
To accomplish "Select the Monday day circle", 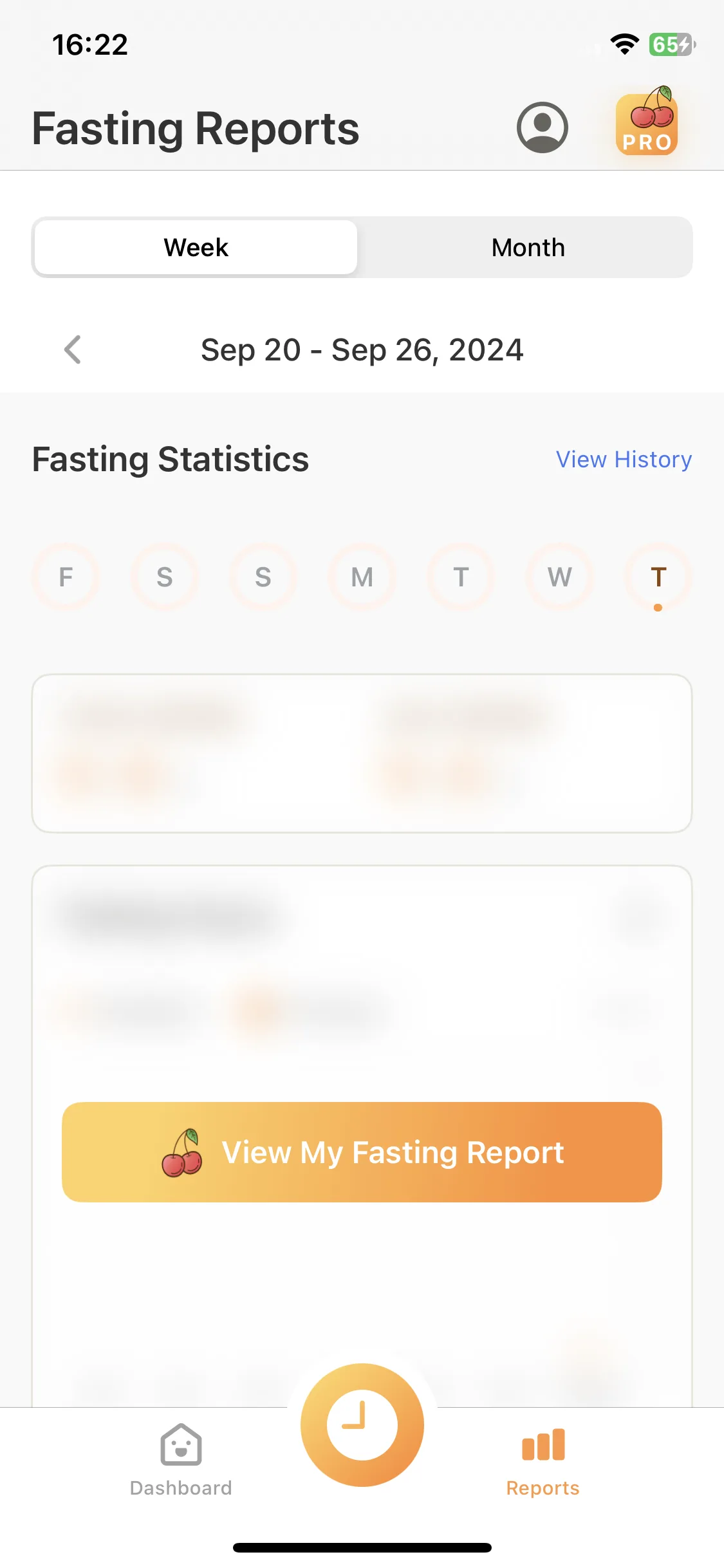I will click(x=362, y=577).
